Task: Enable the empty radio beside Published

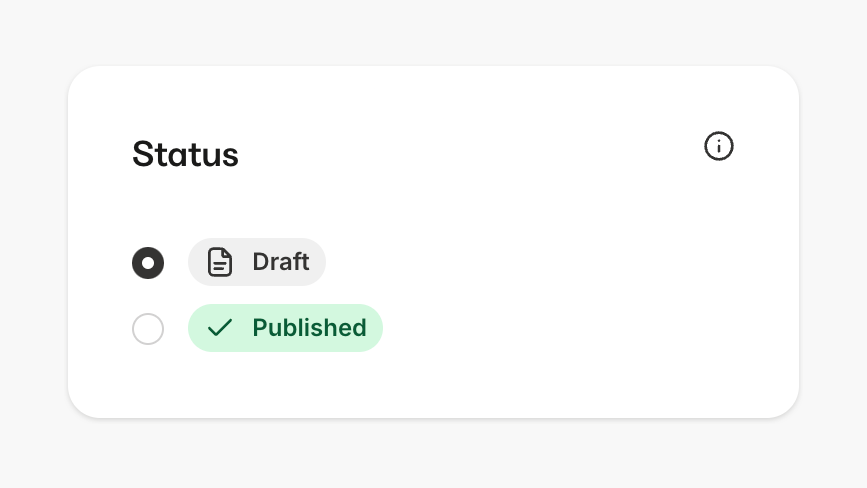Action: (x=148, y=329)
